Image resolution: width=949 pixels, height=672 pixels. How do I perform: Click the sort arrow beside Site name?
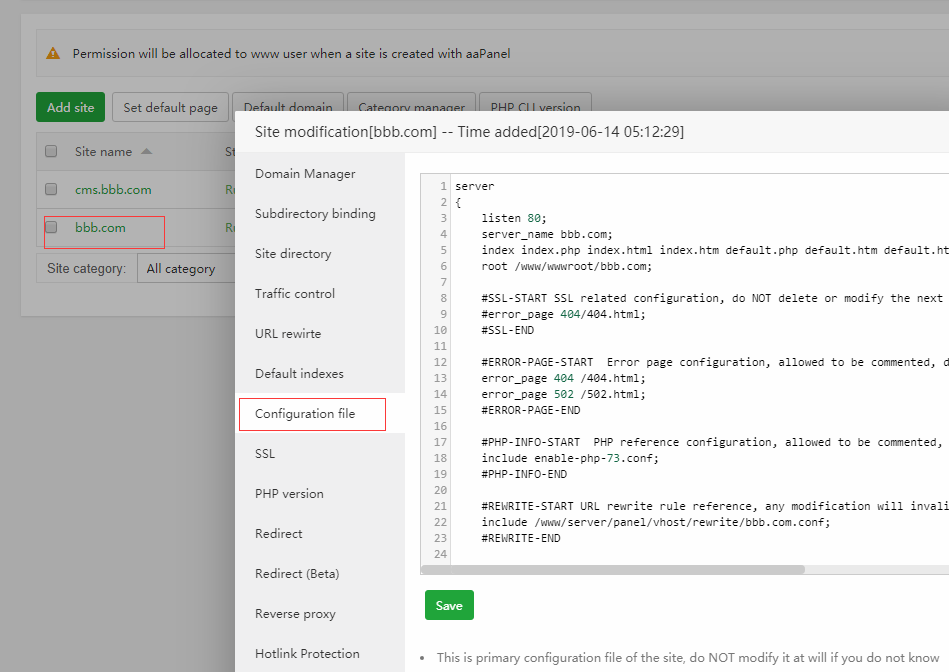point(146,152)
